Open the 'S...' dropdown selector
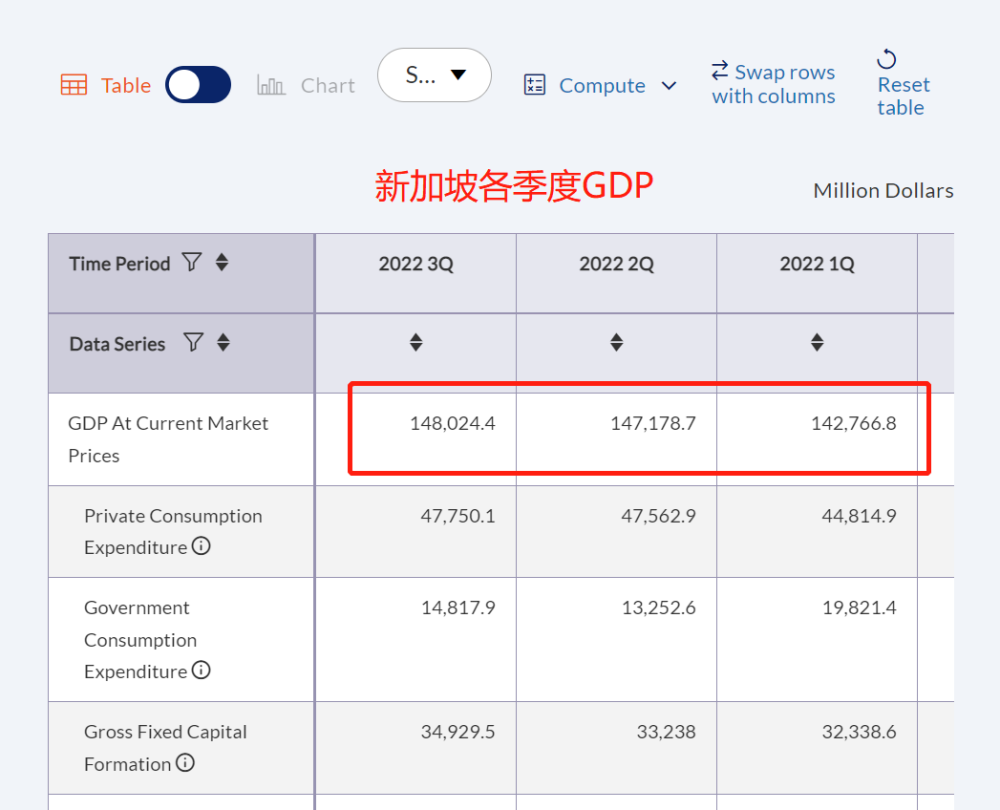The height and width of the screenshot is (810, 1000). point(434,75)
